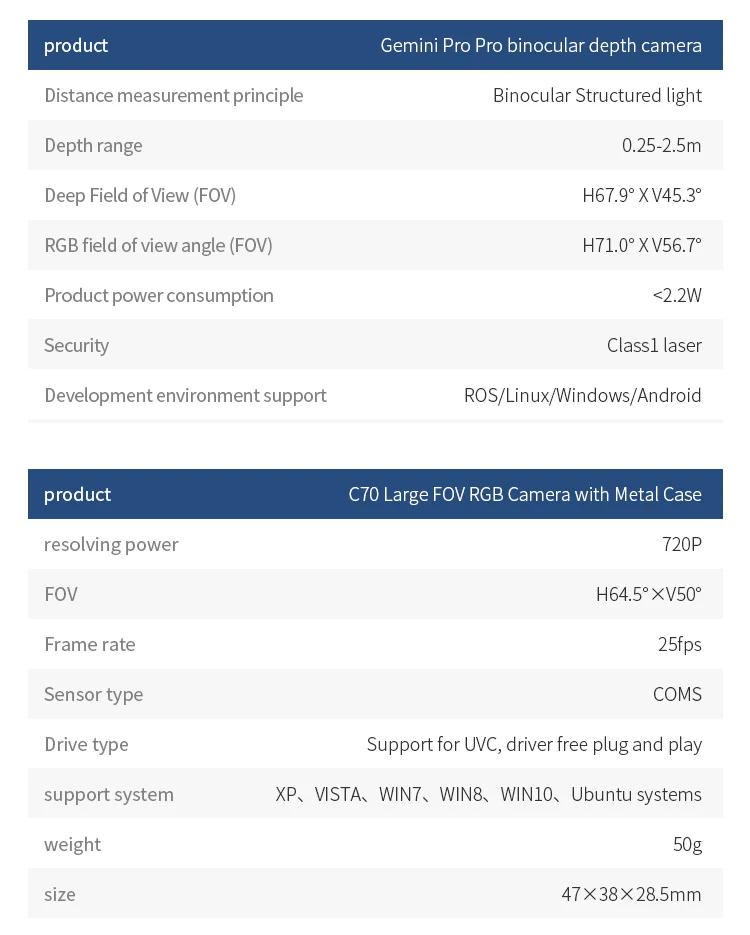Click the Binocular Structured light value
This screenshot has width=750, height=935.
[x=597, y=95]
